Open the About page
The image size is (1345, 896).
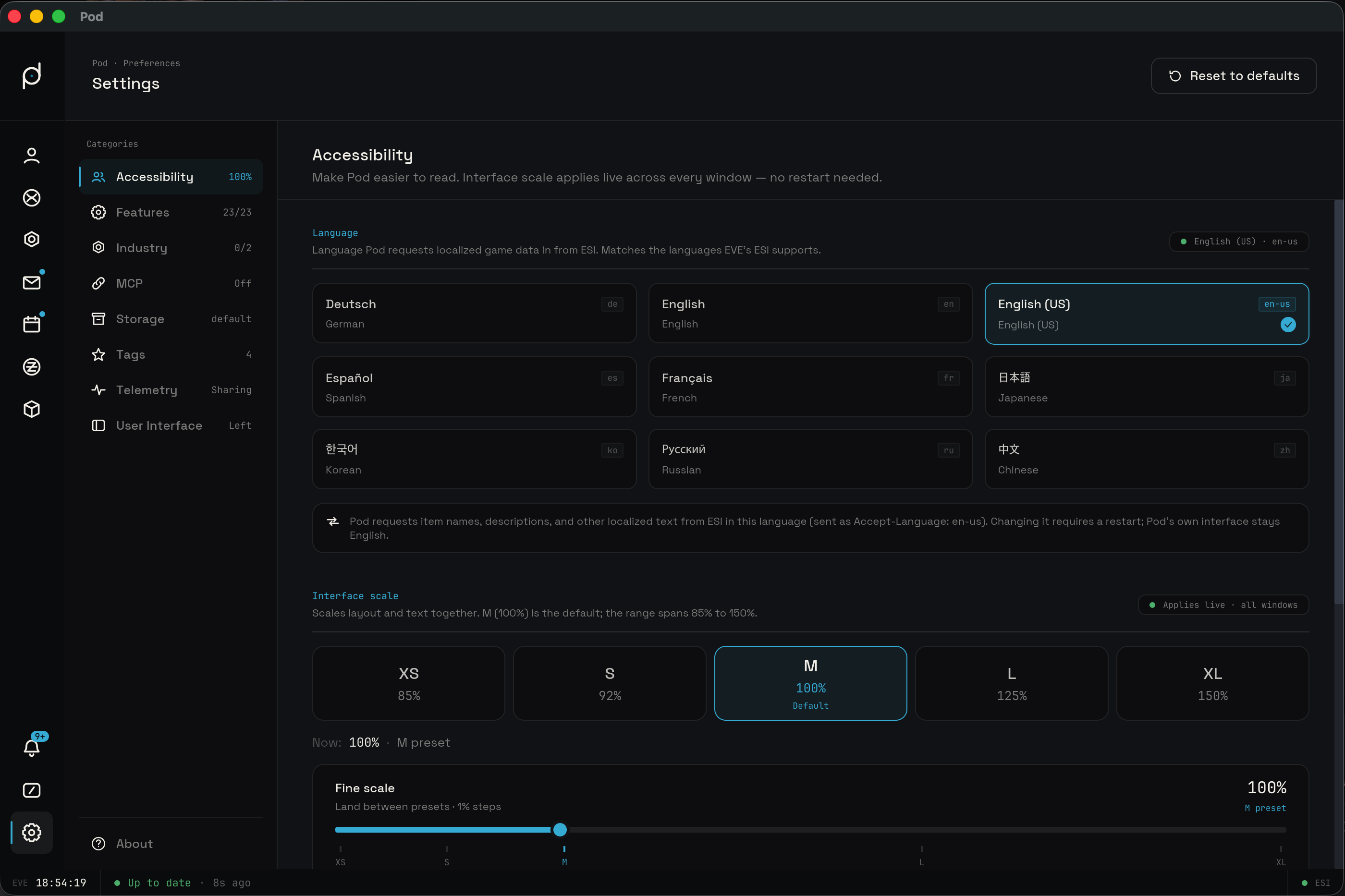[171, 844]
